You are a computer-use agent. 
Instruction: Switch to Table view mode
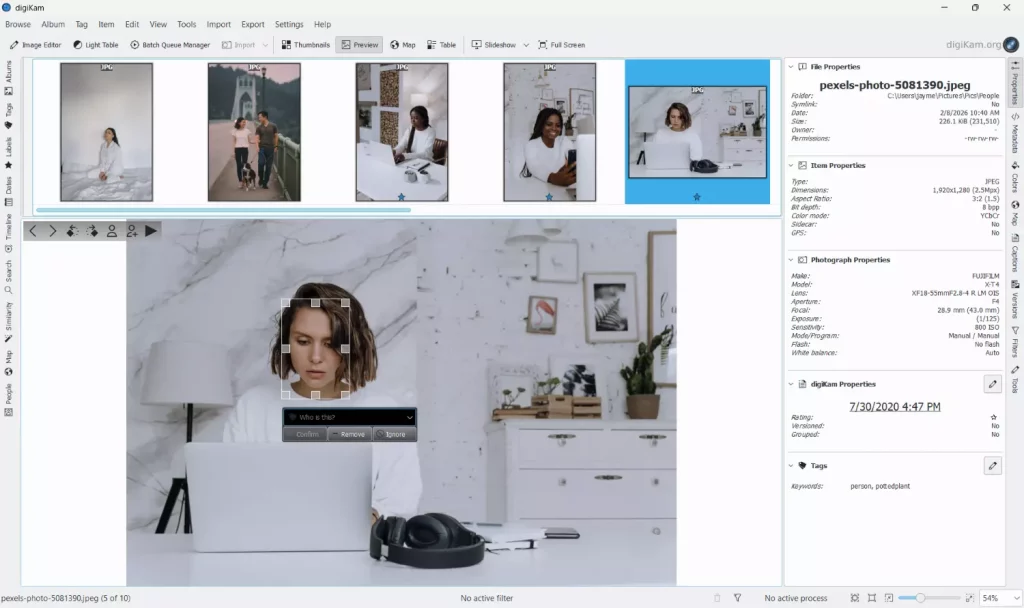[441, 45]
